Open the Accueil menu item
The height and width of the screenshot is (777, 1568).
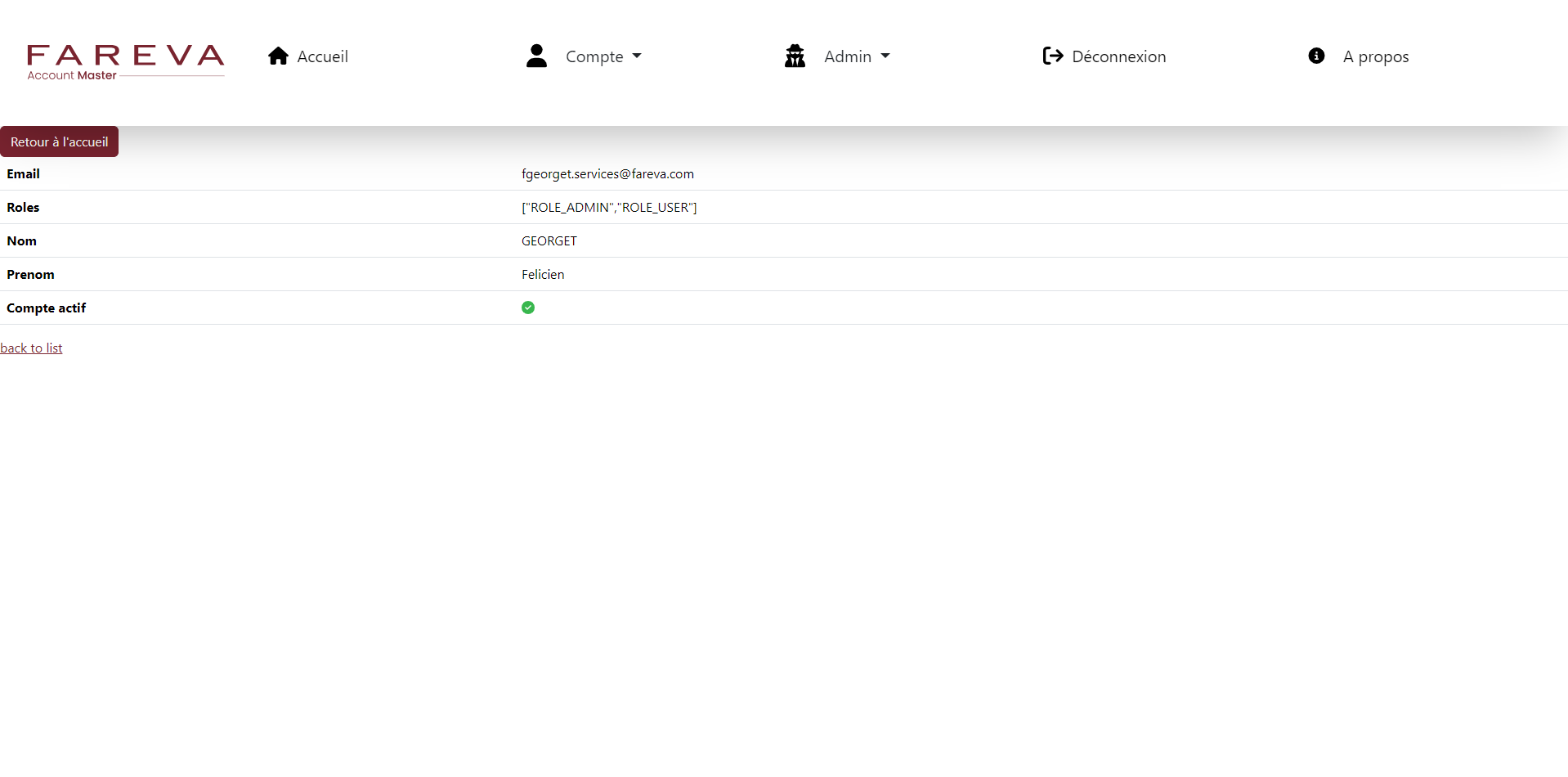(x=322, y=56)
